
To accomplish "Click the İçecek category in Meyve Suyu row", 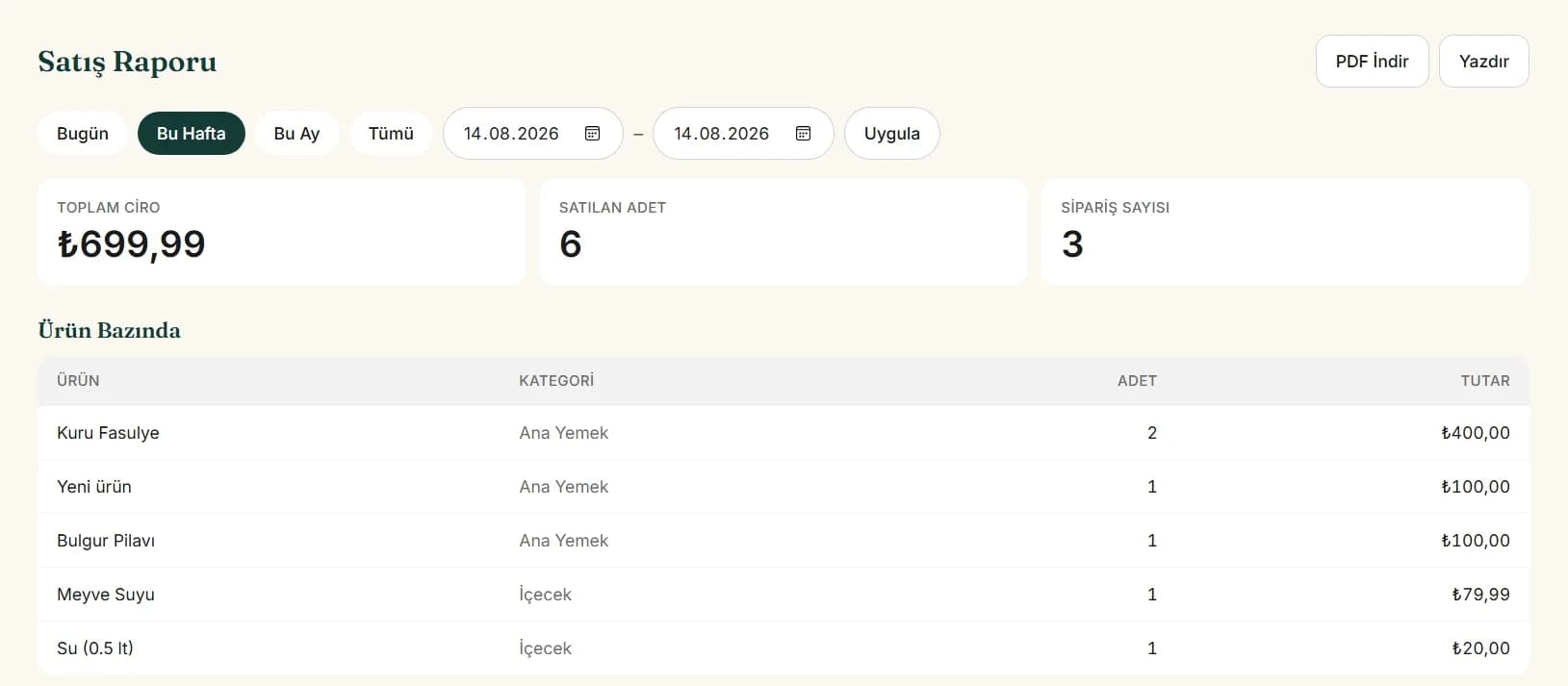I will [x=545, y=595].
